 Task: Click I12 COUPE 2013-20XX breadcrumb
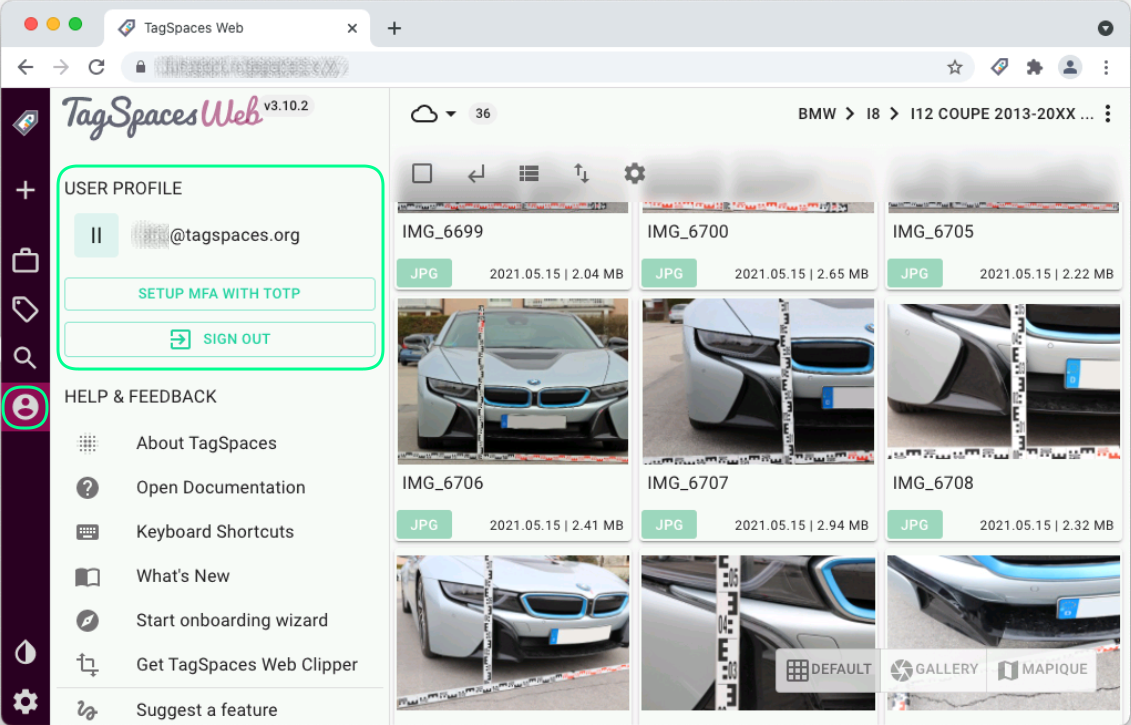coord(1002,114)
